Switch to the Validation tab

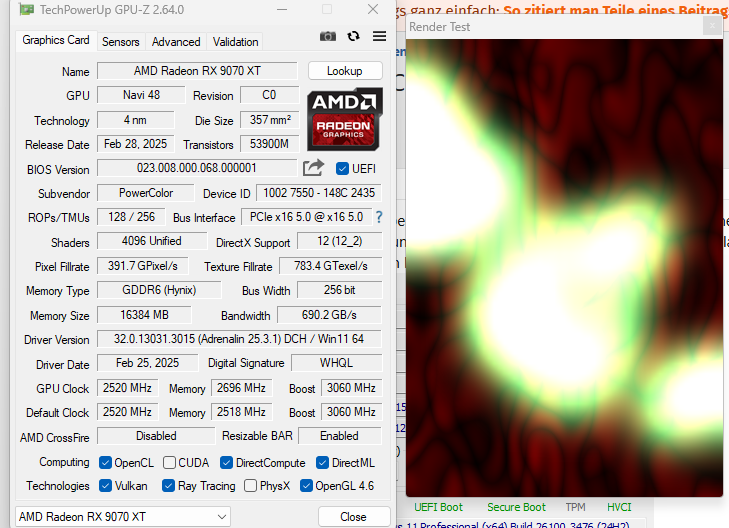pos(235,42)
